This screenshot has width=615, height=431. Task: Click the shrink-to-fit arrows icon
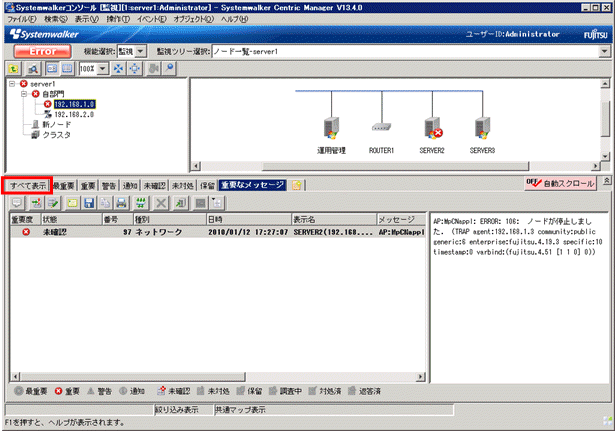118,69
